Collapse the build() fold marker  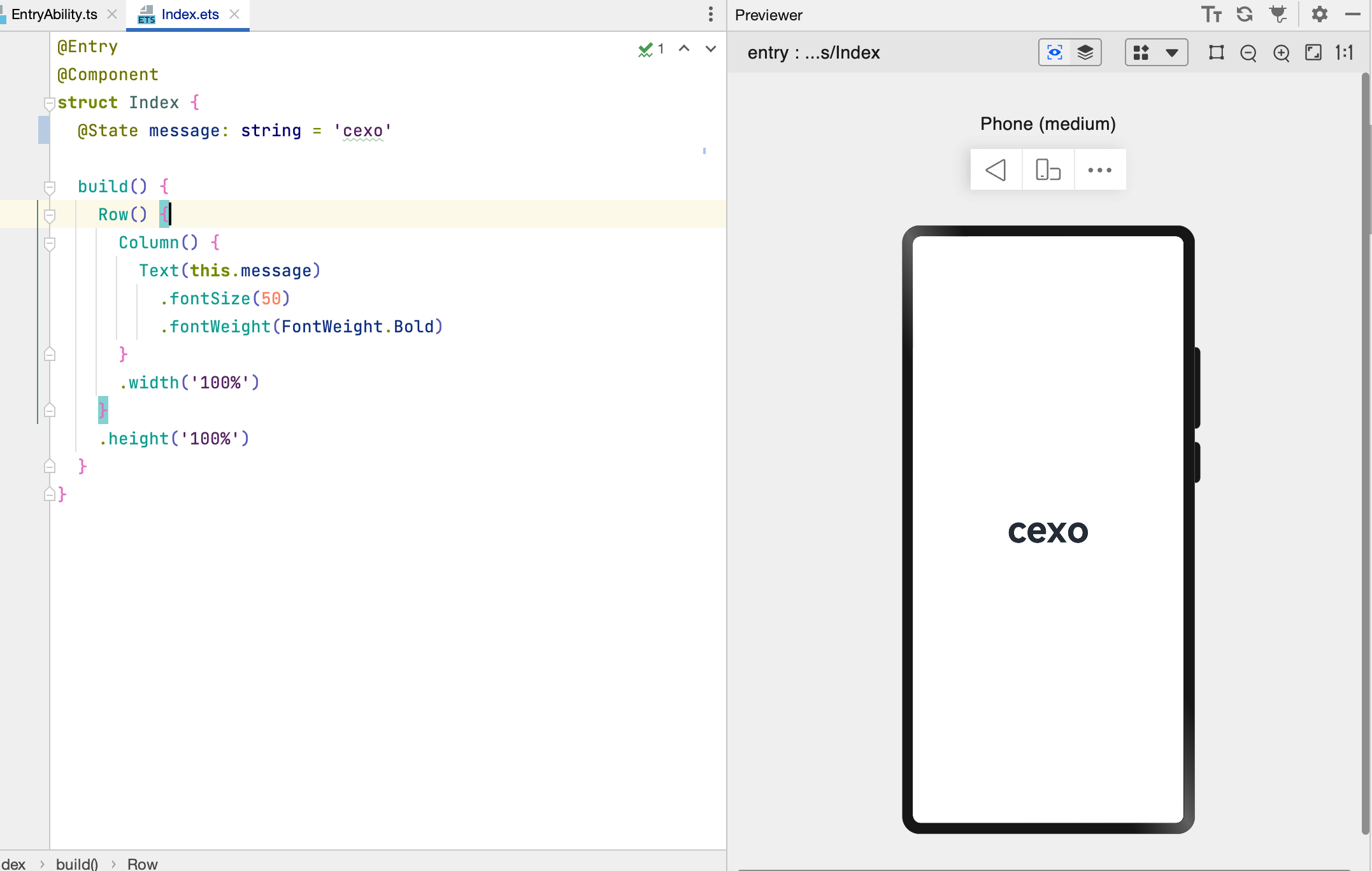pos(50,187)
